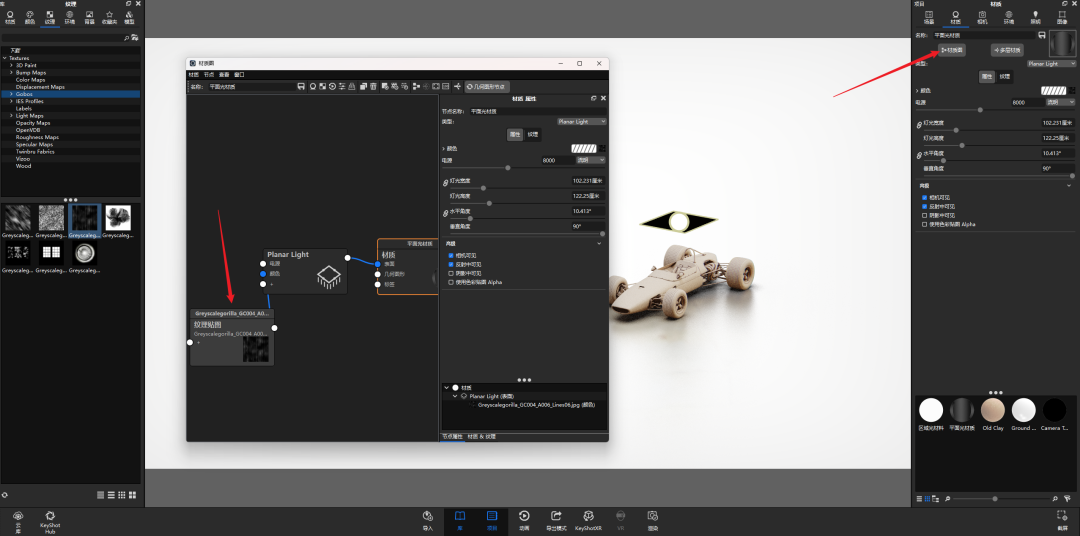This screenshot has width=1080, height=536.
Task: Collapse the Textures root folder
Action: pos(4,58)
